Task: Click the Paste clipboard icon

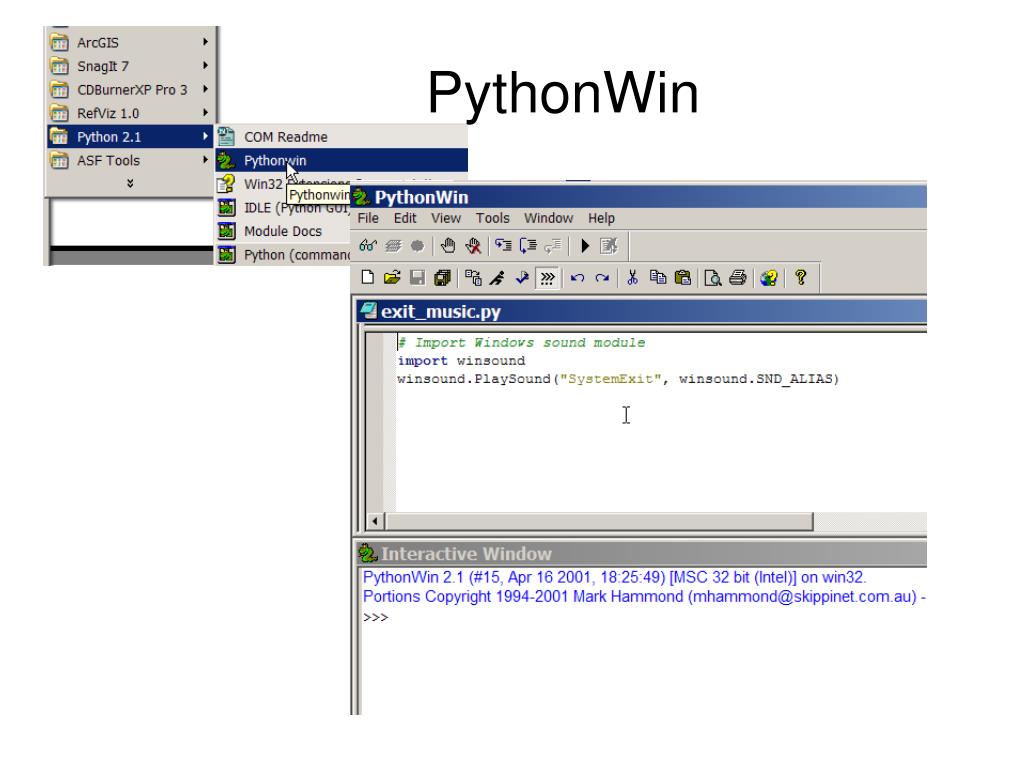Action: click(x=682, y=278)
